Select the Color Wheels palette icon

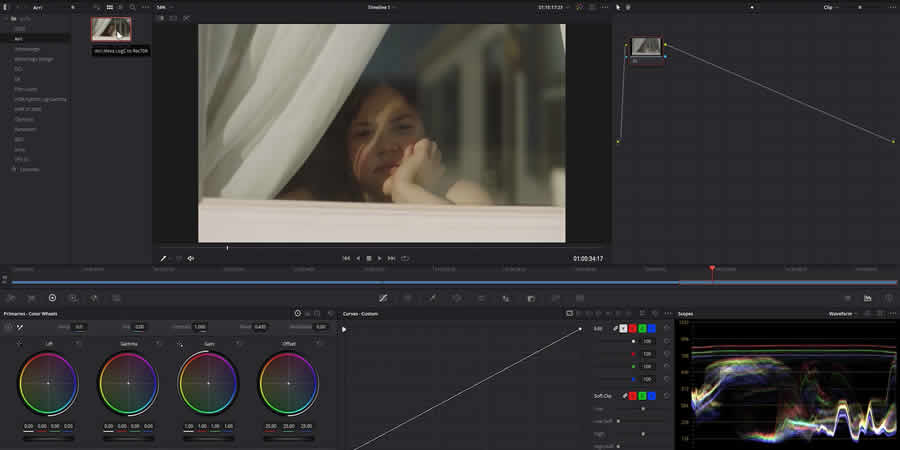tap(52, 298)
